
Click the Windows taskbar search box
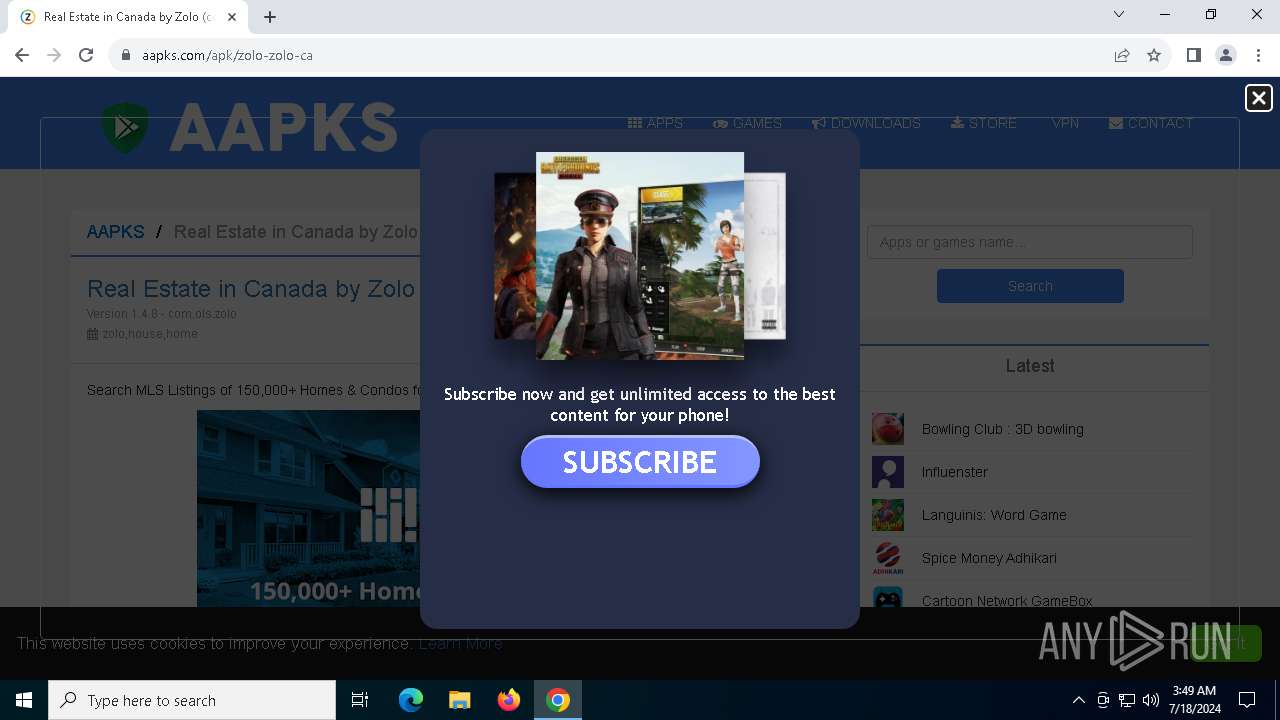(192, 700)
